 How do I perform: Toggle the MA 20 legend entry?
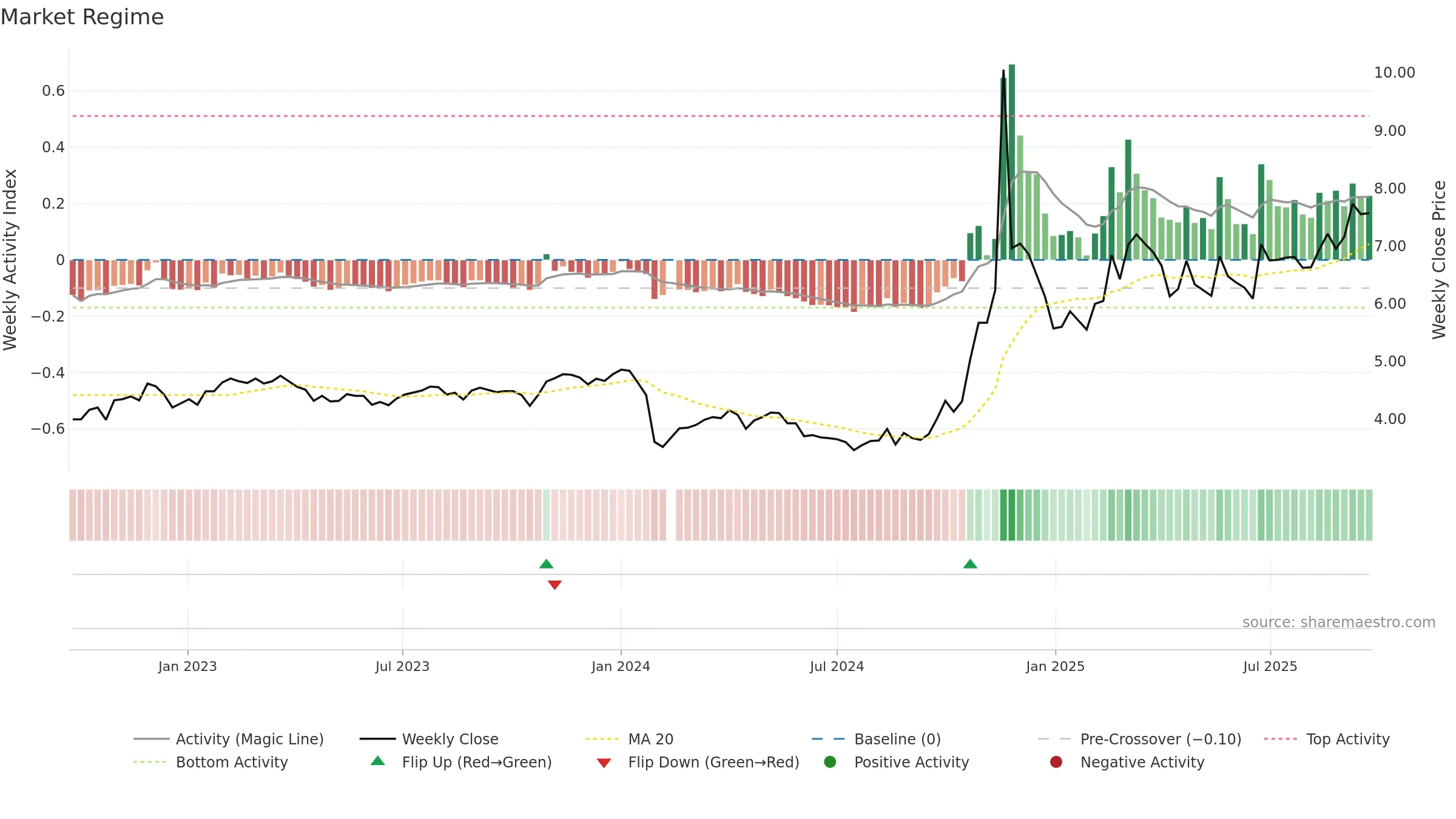[x=629, y=739]
